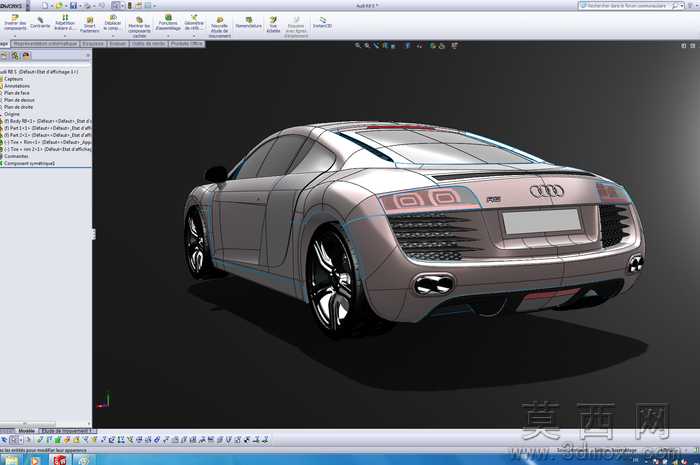
Task: Select the Contrainte (mate) tool
Action: coord(40,23)
